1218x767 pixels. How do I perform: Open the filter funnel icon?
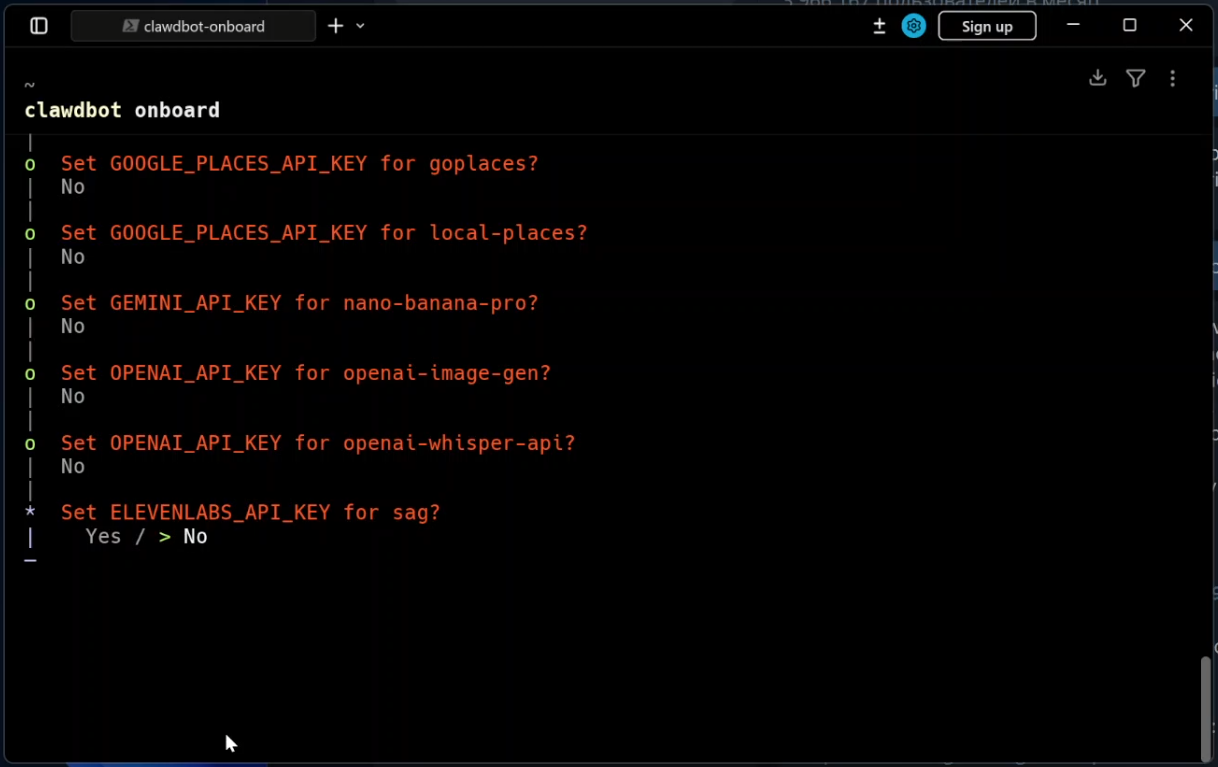click(x=1136, y=78)
